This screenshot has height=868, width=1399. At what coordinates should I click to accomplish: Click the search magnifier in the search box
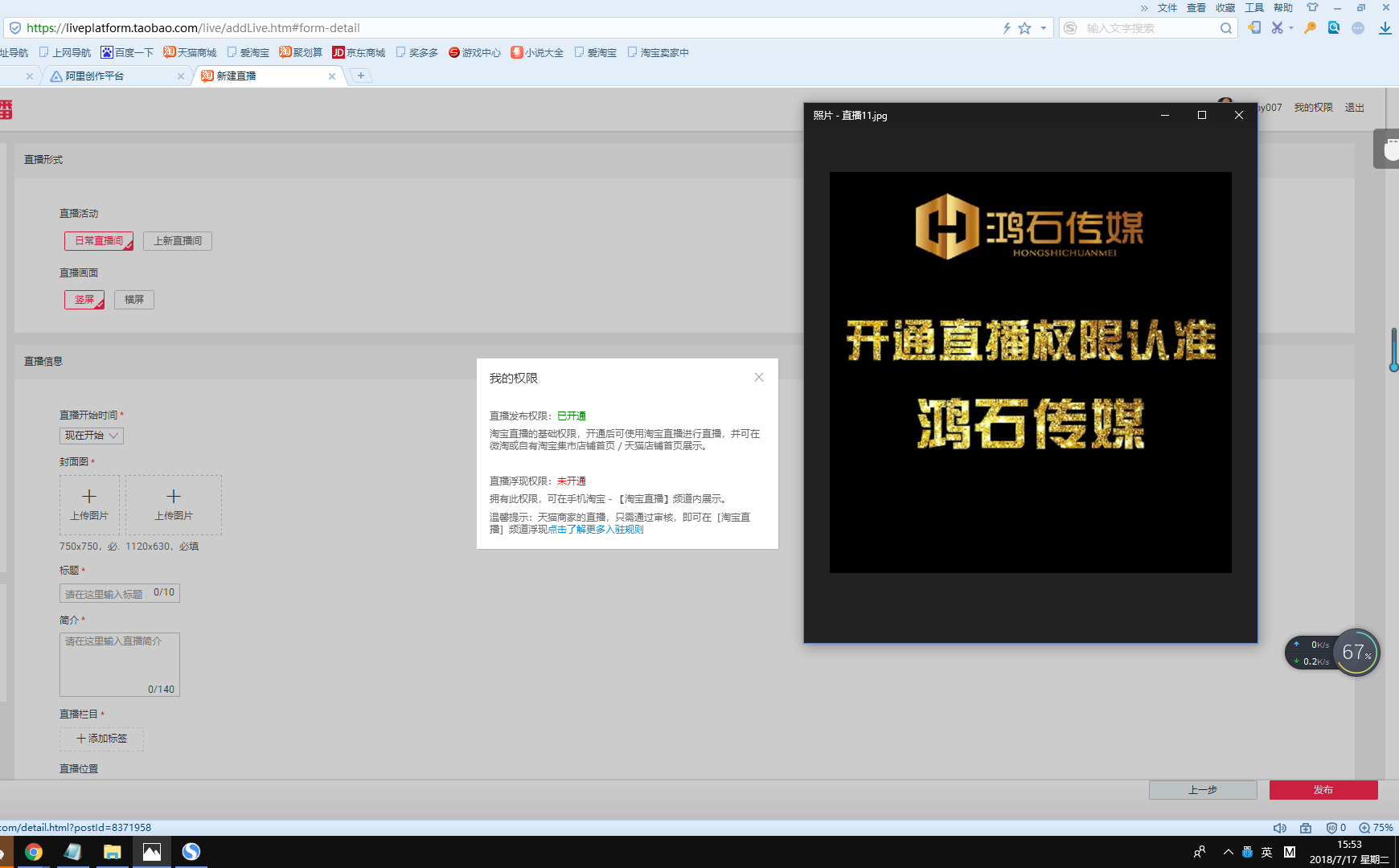1225,28
